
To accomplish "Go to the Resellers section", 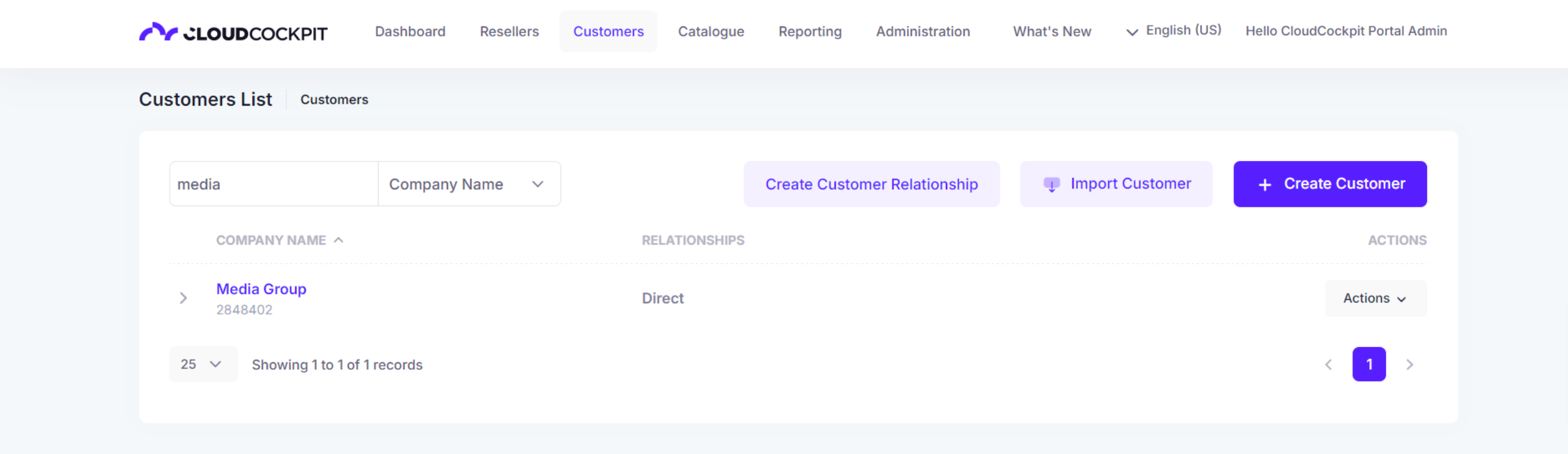I will click(x=509, y=31).
